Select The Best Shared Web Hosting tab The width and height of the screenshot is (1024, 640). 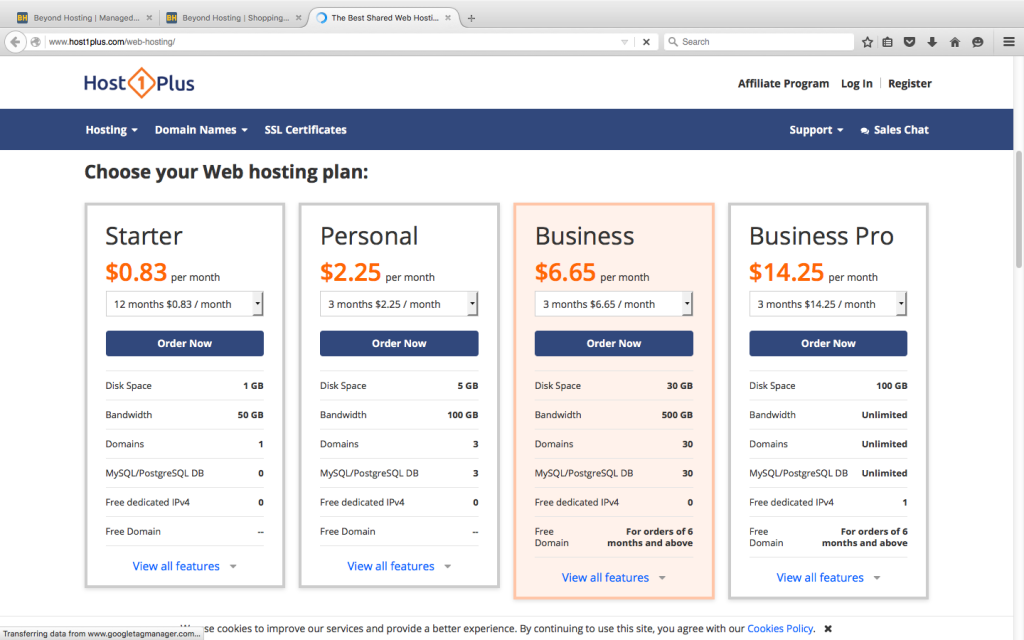383,18
